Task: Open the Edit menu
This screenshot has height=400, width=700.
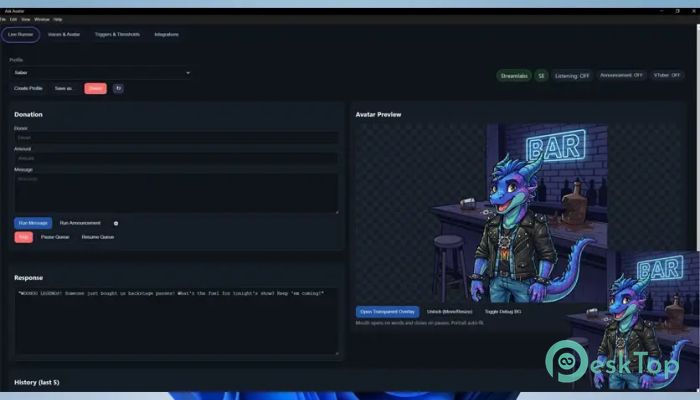Action: pos(13,20)
